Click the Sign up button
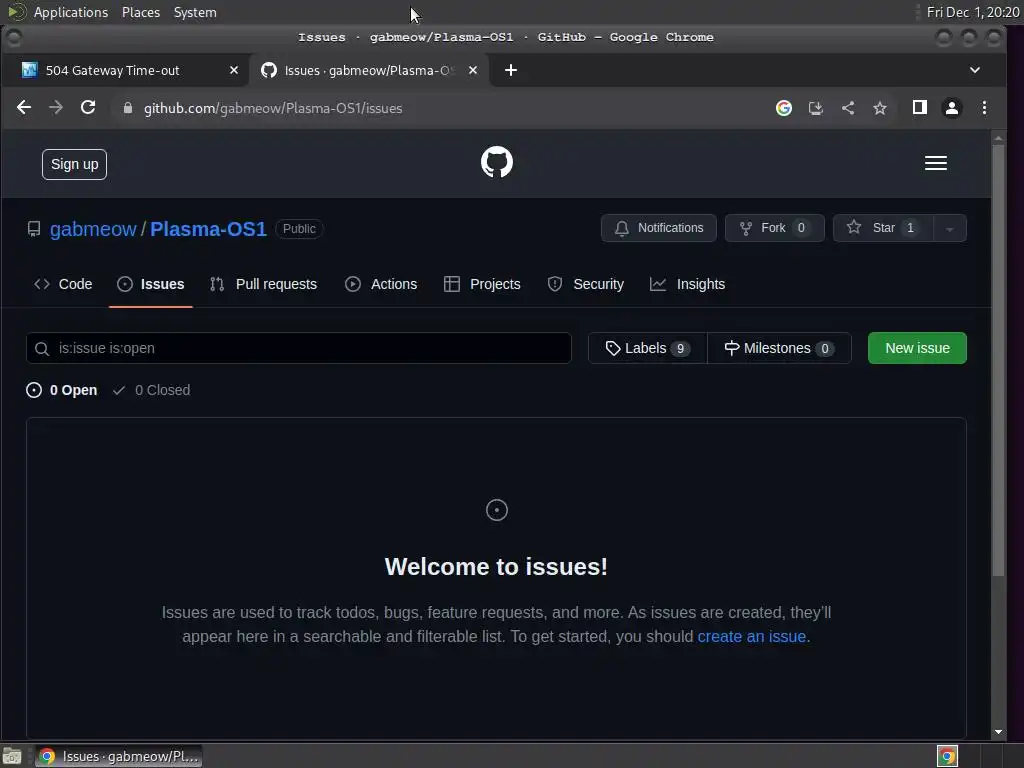Screen dimensions: 1024x768 coord(74,164)
